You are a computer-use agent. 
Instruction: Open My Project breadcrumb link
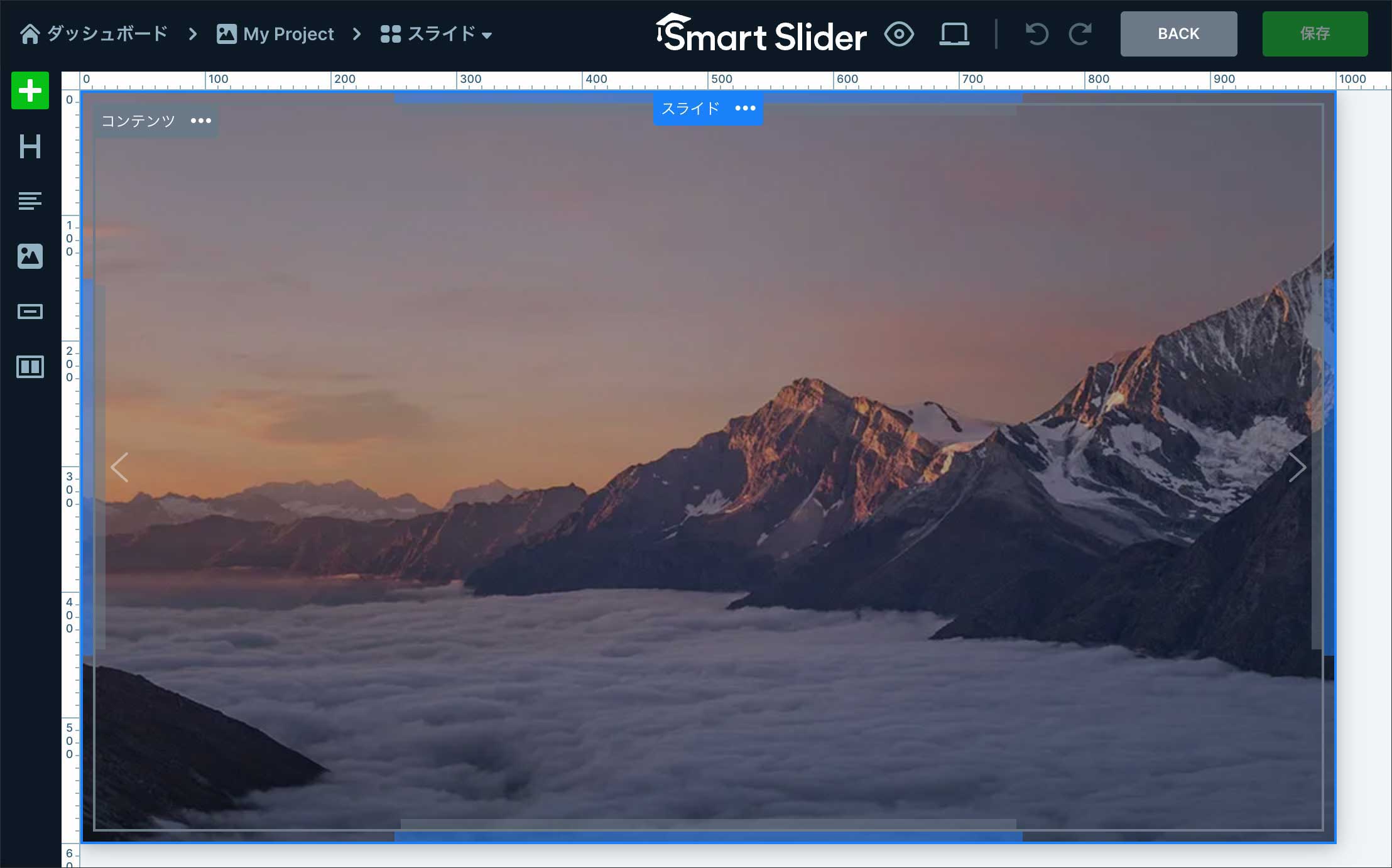[276, 34]
